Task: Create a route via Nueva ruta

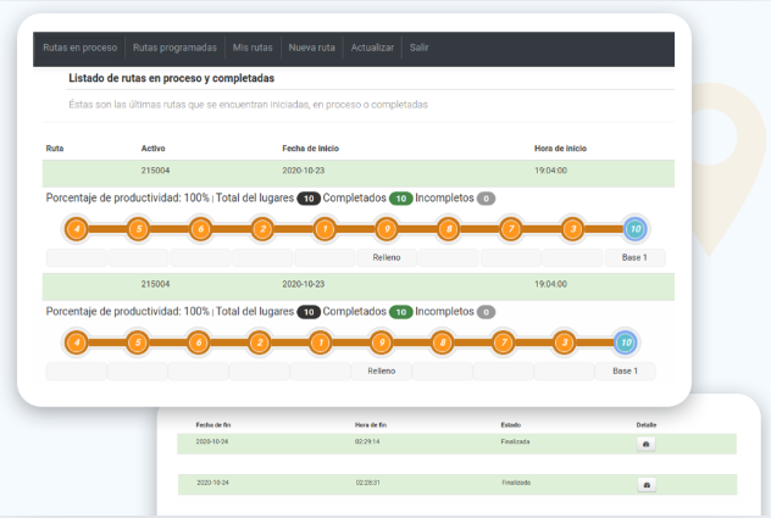Action: pyautogui.click(x=311, y=48)
